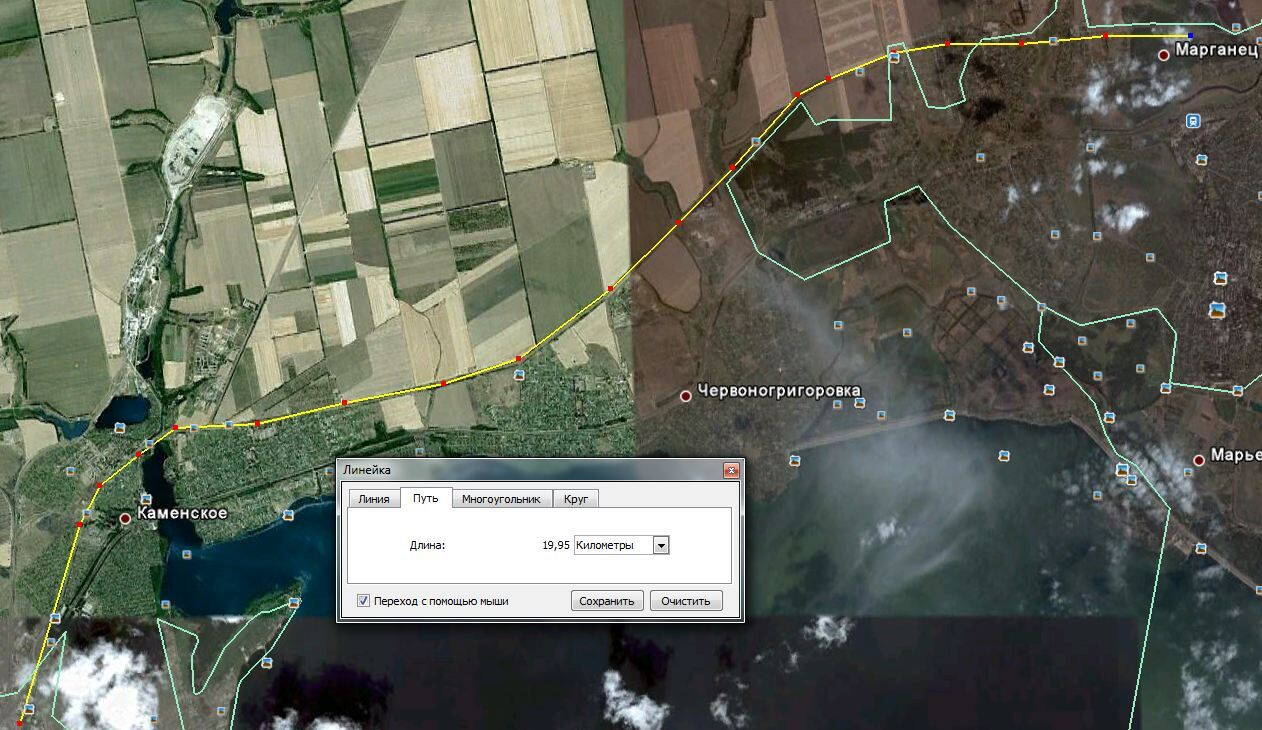This screenshot has width=1262, height=730.
Task: Click the Линейка dialog title bar
Action: 520,469
